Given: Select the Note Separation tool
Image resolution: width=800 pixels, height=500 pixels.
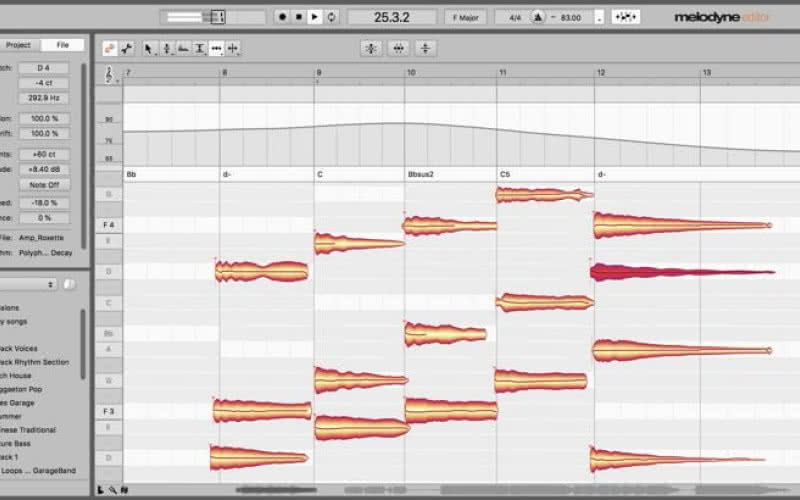Looking at the screenshot, I should point(233,48).
